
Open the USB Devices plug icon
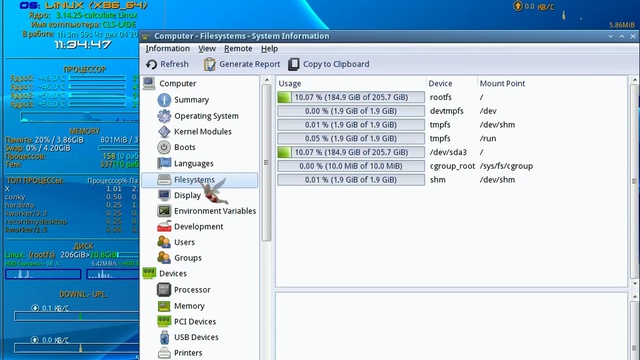[164, 337]
